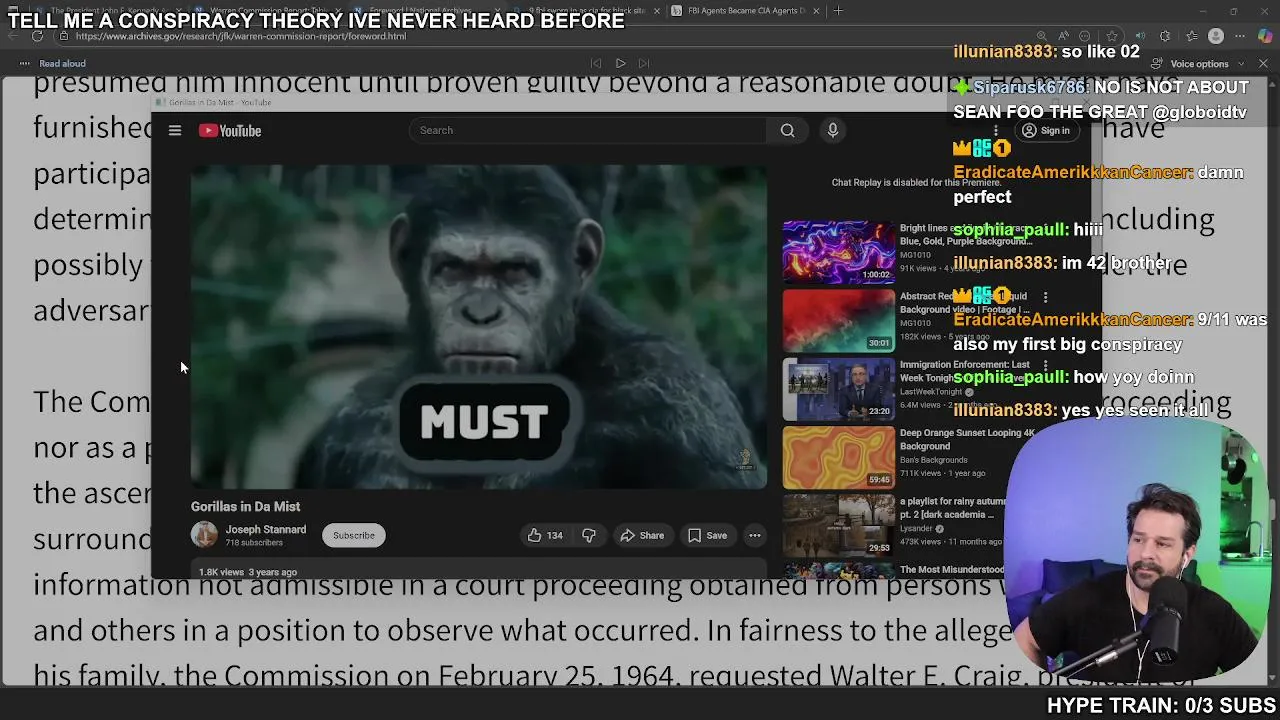Focus the YouTube Search input field
Viewport: 1280px width, 720px height.
pos(588,130)
